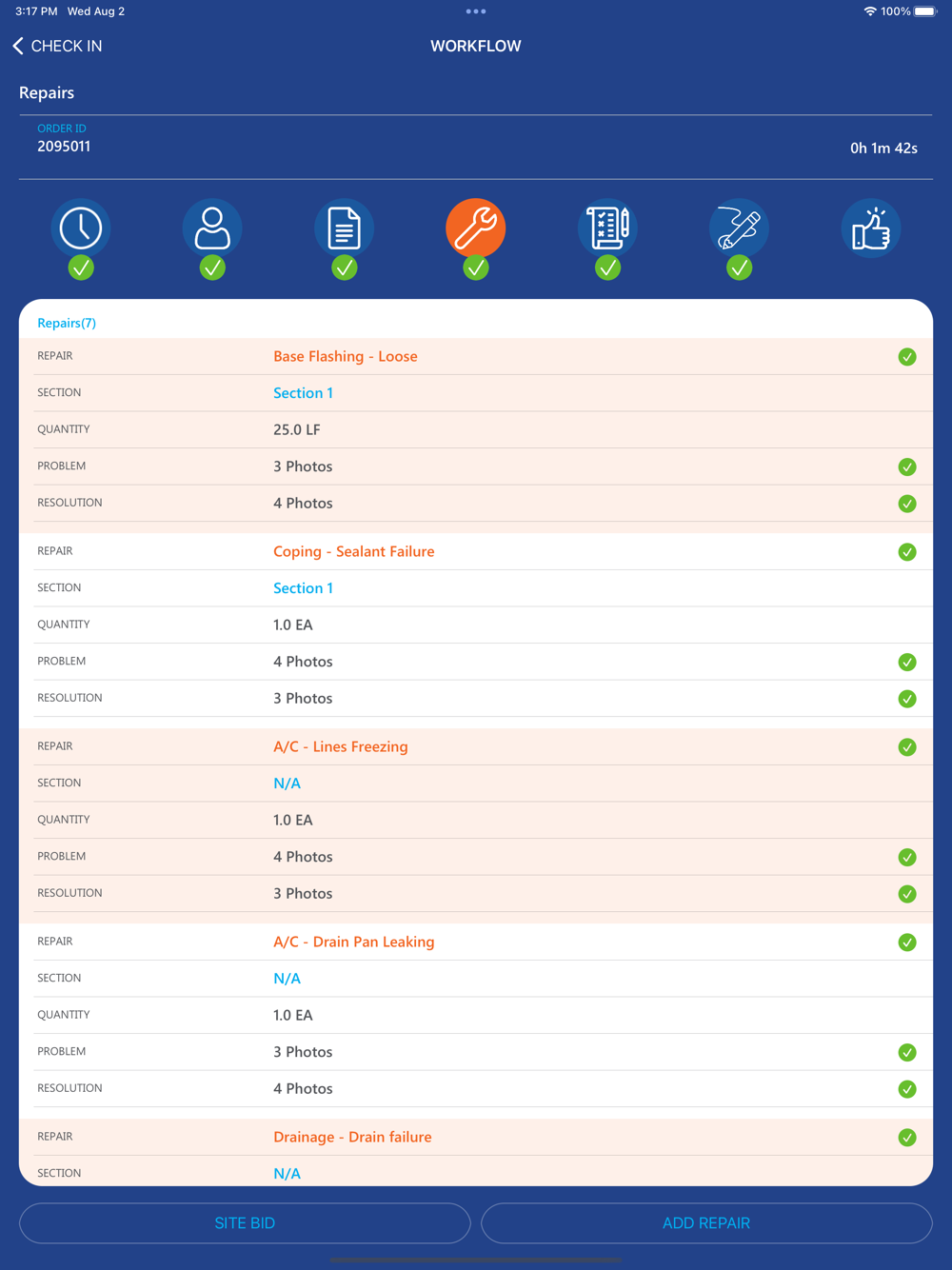Open the document workflow step
The width and height of the screenshot is (952, 1270).
click(x=344, y=228)
